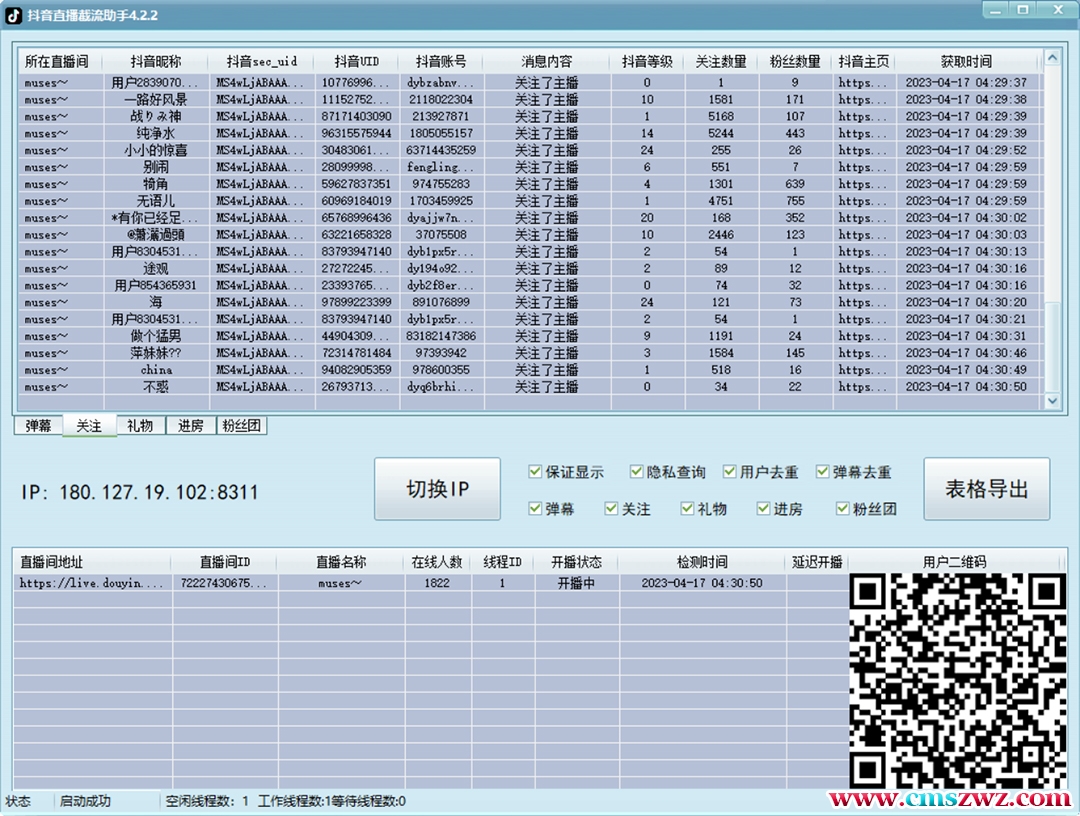The image size is (1080, 816).
Task: Click the 表格导出 export button
Action: [x=986, y=489]
